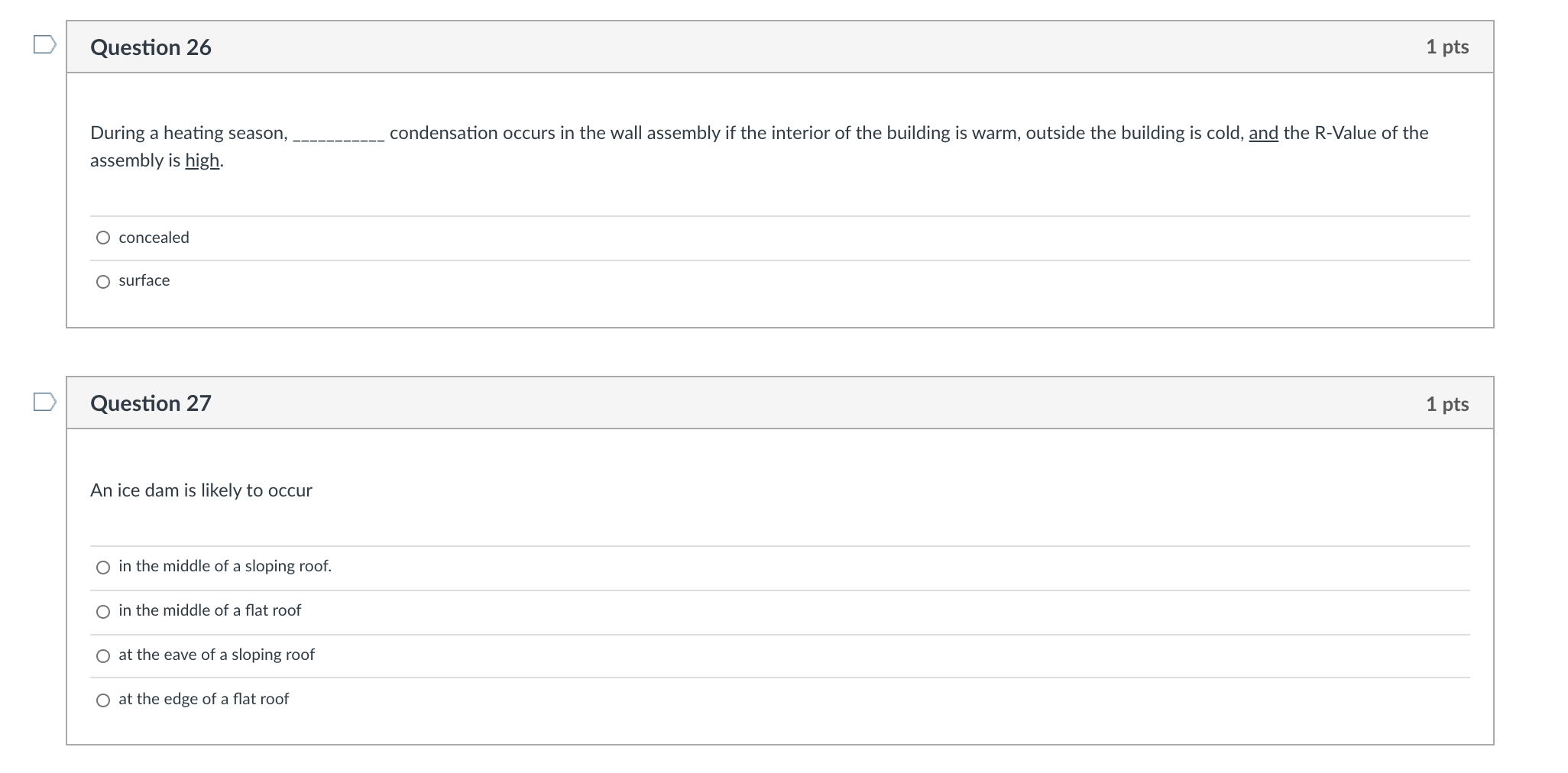Click the blank line in Question 26
The height and width of the screenshot is (773, 1568).
point(339,138)
